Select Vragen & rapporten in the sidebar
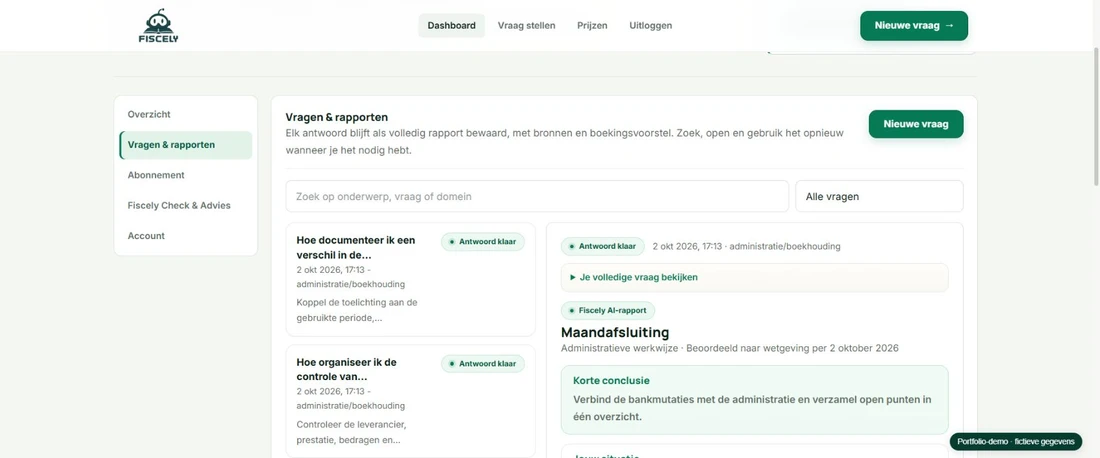This screenshot has height=458, width=1100. (186, 144)
